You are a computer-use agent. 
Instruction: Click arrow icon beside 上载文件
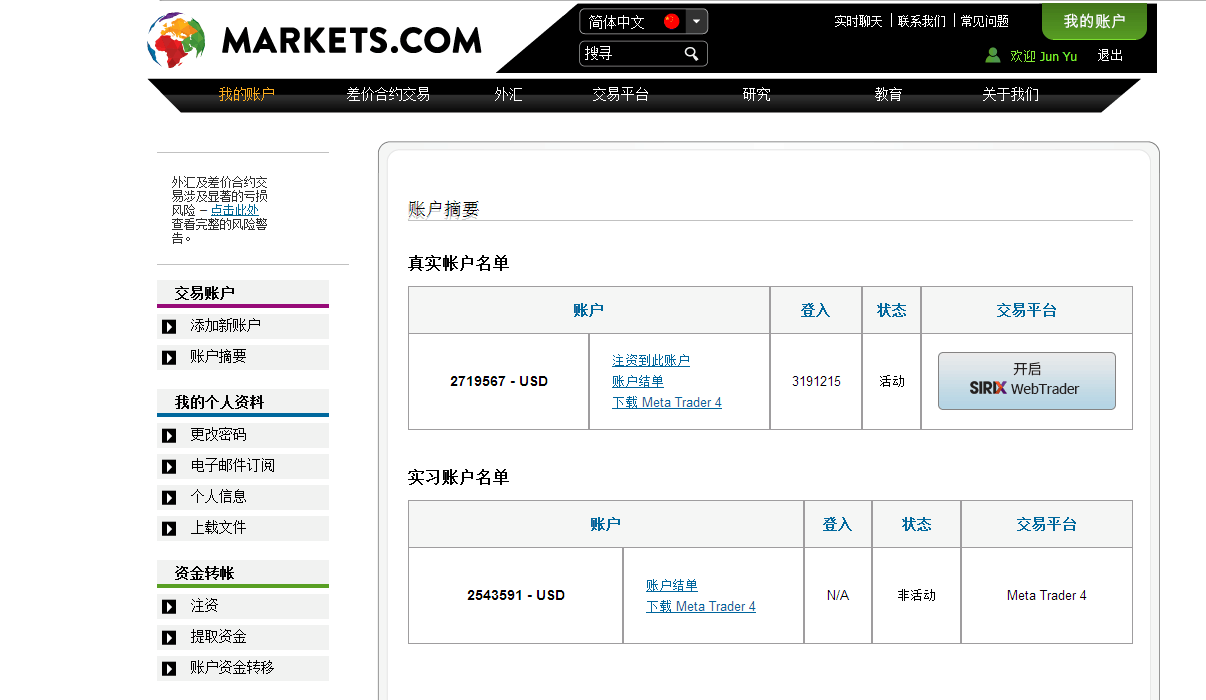[169, 529]
